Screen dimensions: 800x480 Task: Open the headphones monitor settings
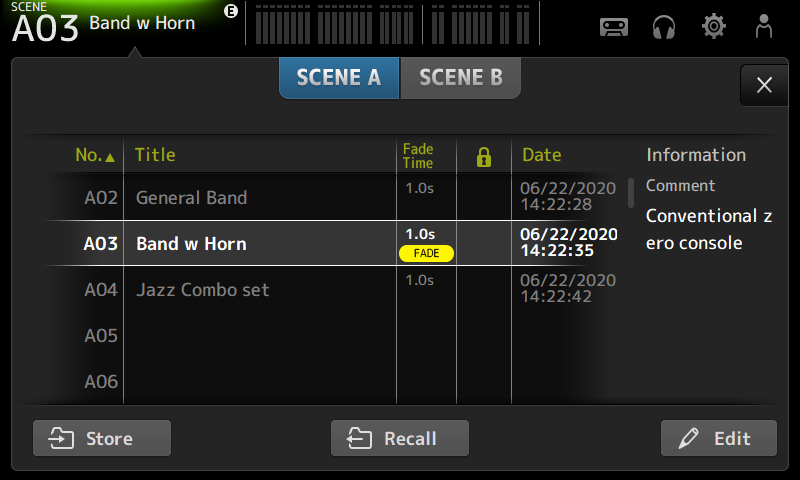[x=664, y=27]
